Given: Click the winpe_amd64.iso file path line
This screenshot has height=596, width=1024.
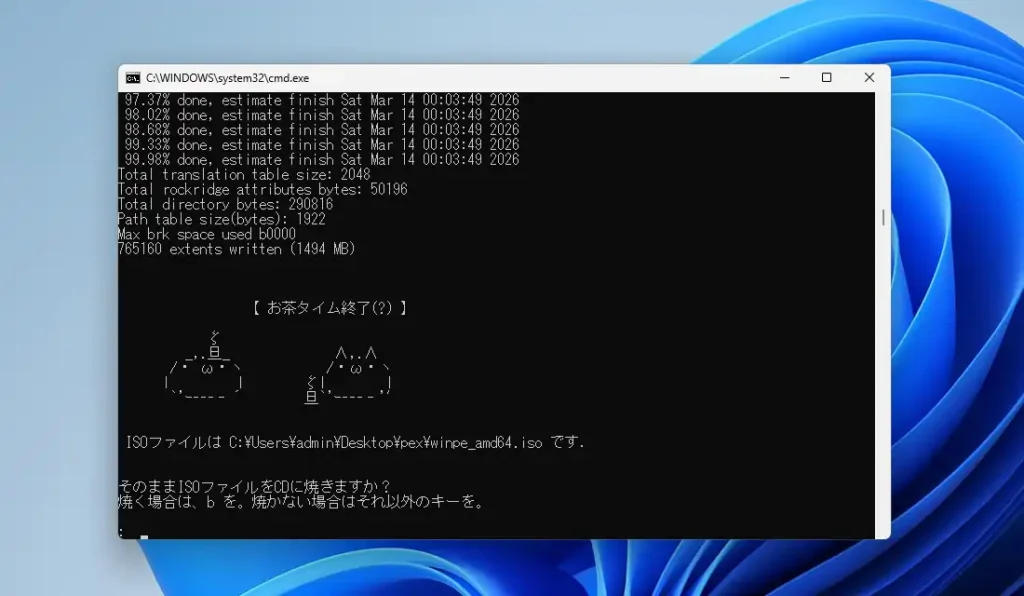Looking at the screenshot, I should (355, 442).
